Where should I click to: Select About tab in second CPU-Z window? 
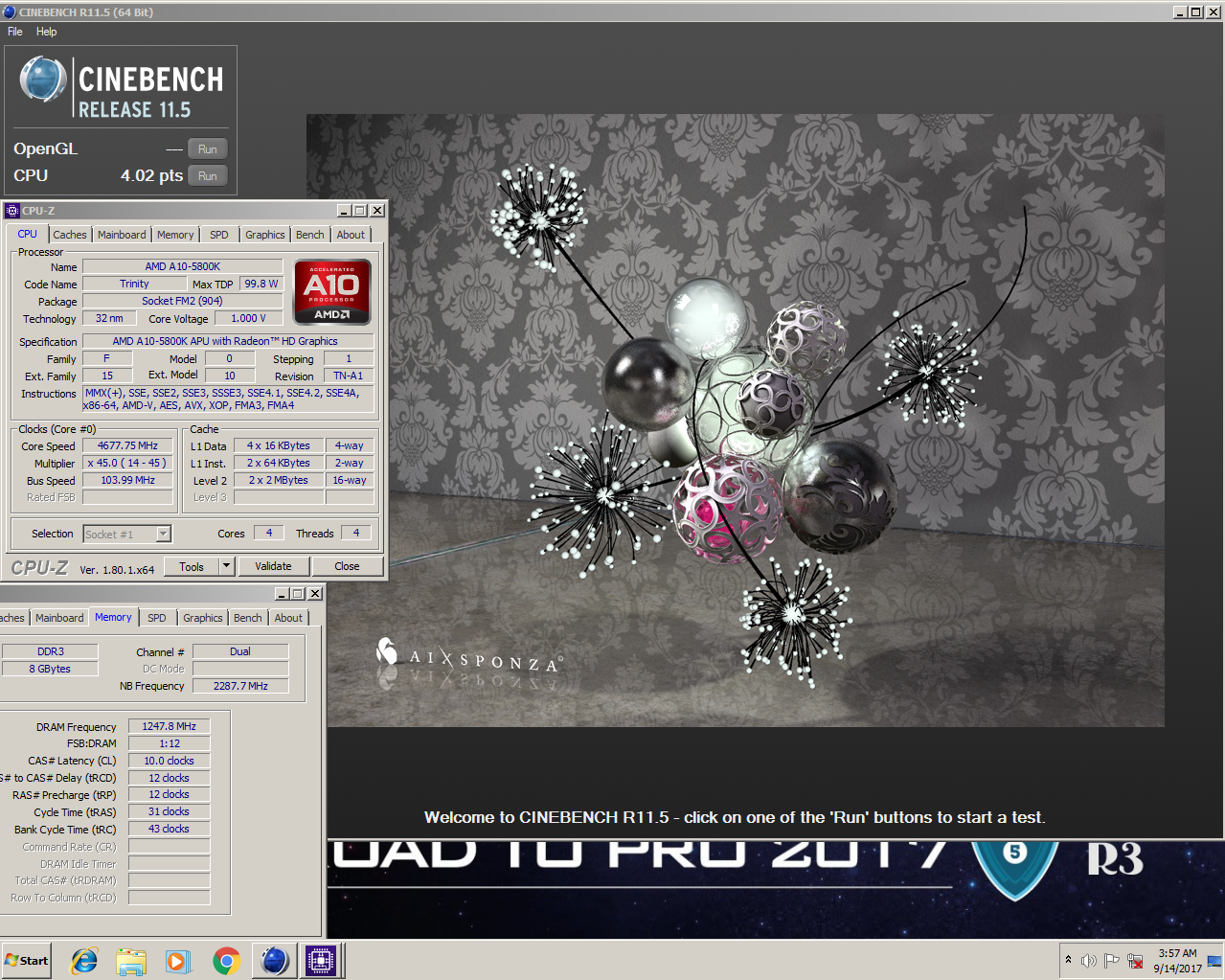(x=288, y=618)
